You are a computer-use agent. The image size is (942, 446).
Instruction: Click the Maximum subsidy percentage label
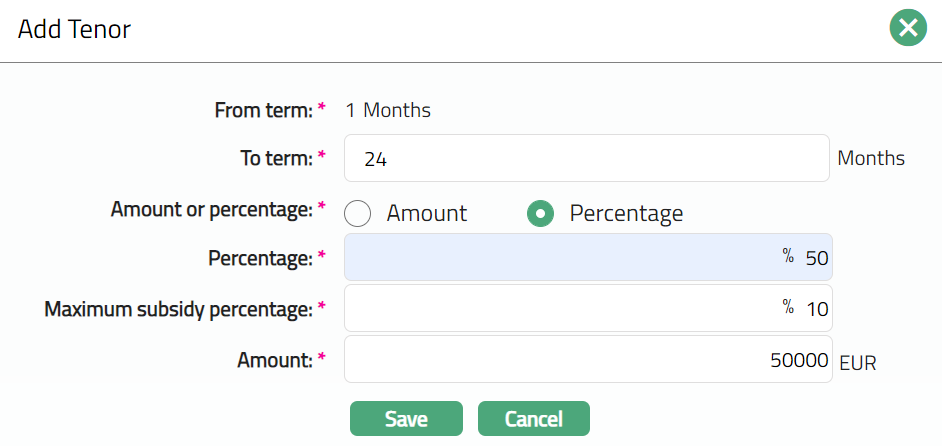(178, 310)
